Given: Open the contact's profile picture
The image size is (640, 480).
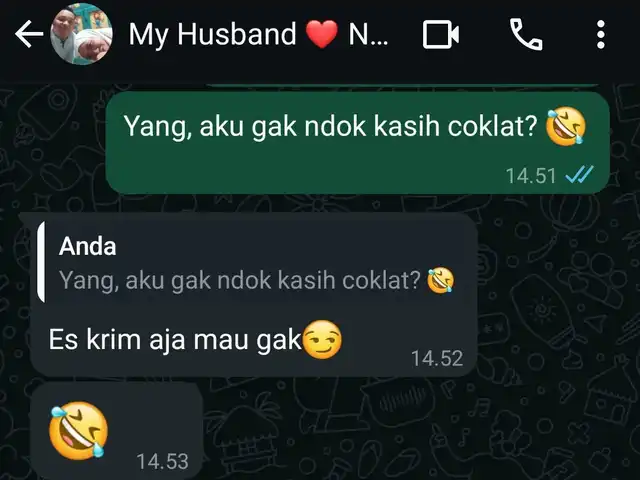Looking at the screenshot, I should [x=81, y=34].
